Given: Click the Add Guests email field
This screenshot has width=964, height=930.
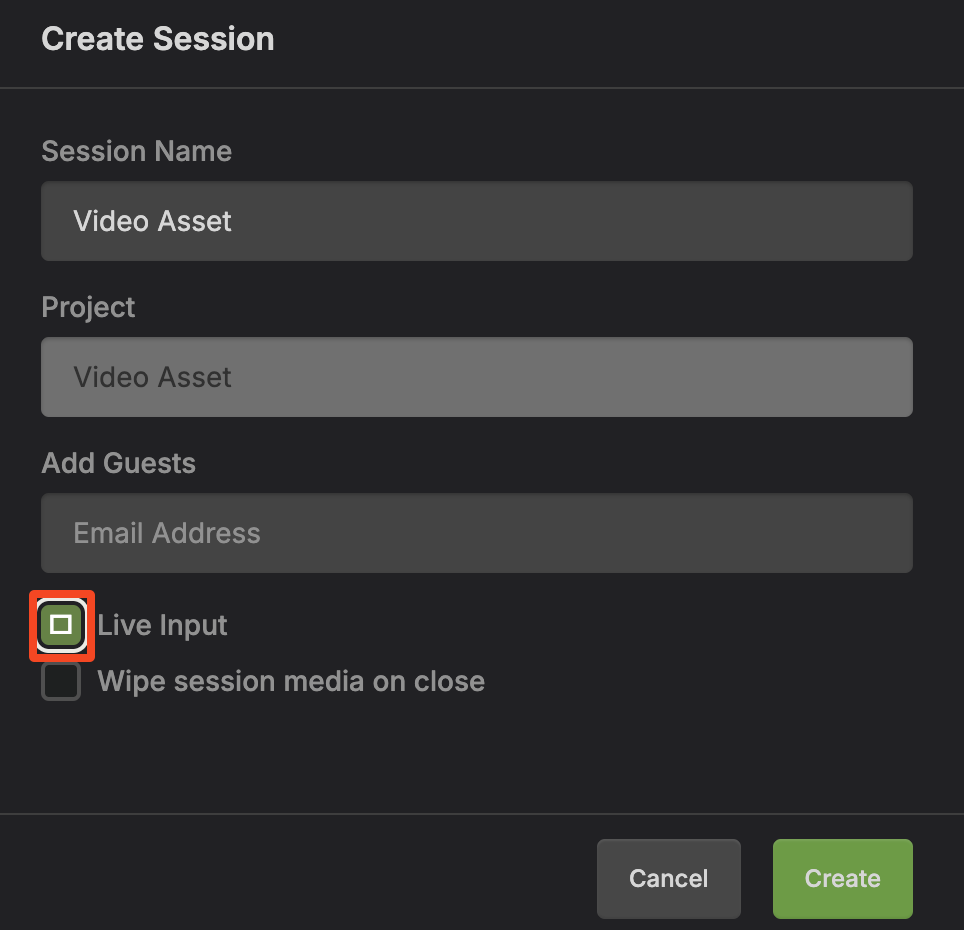Looking at the screenshot, I should tap(476, 533).
